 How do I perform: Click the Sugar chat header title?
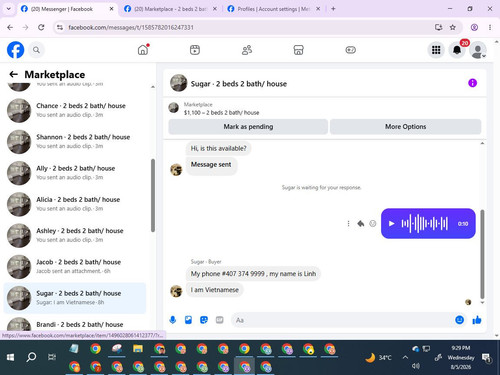[239, 84]
